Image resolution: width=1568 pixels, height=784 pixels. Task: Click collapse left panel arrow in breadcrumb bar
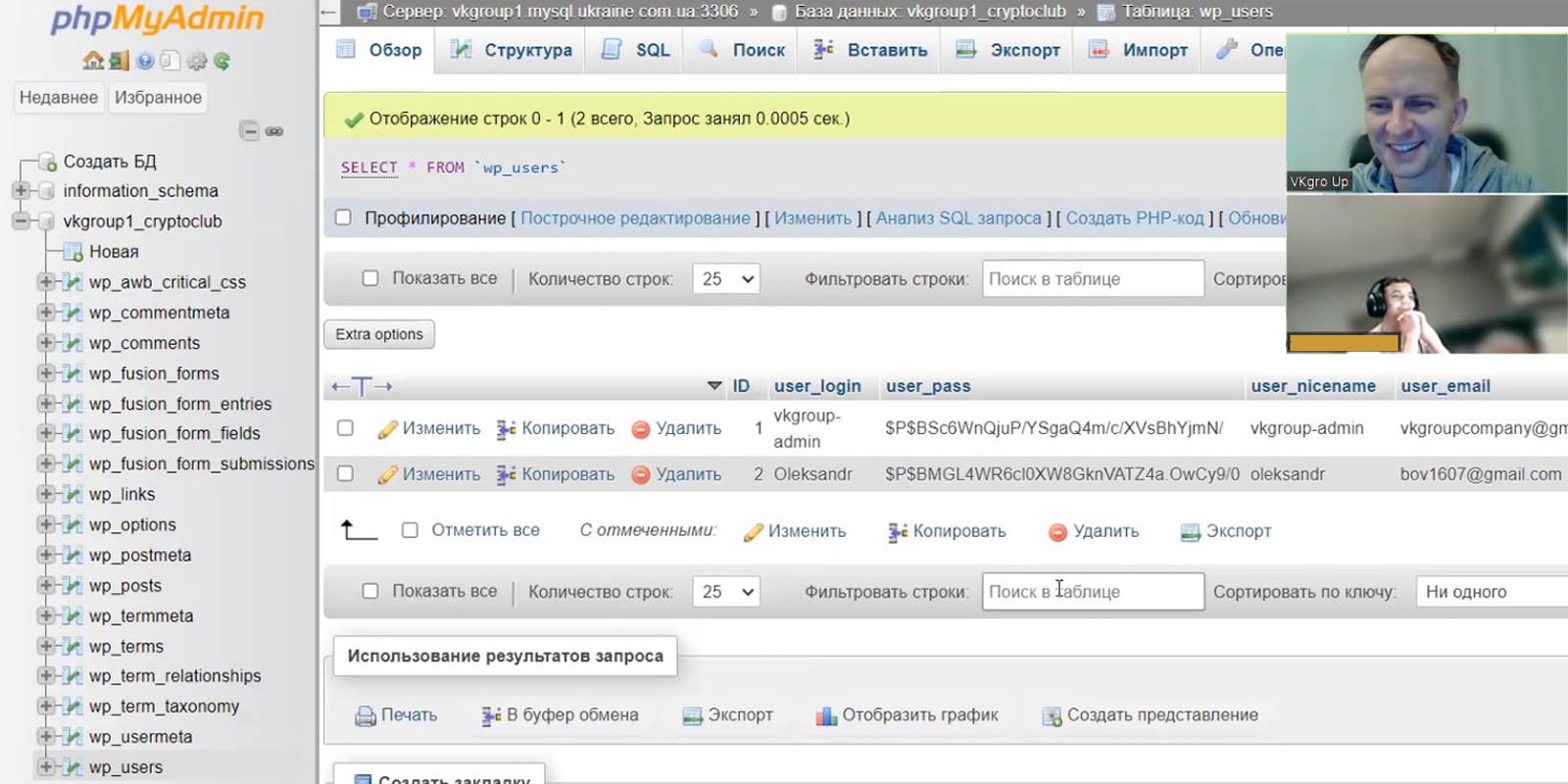[328, 13]
